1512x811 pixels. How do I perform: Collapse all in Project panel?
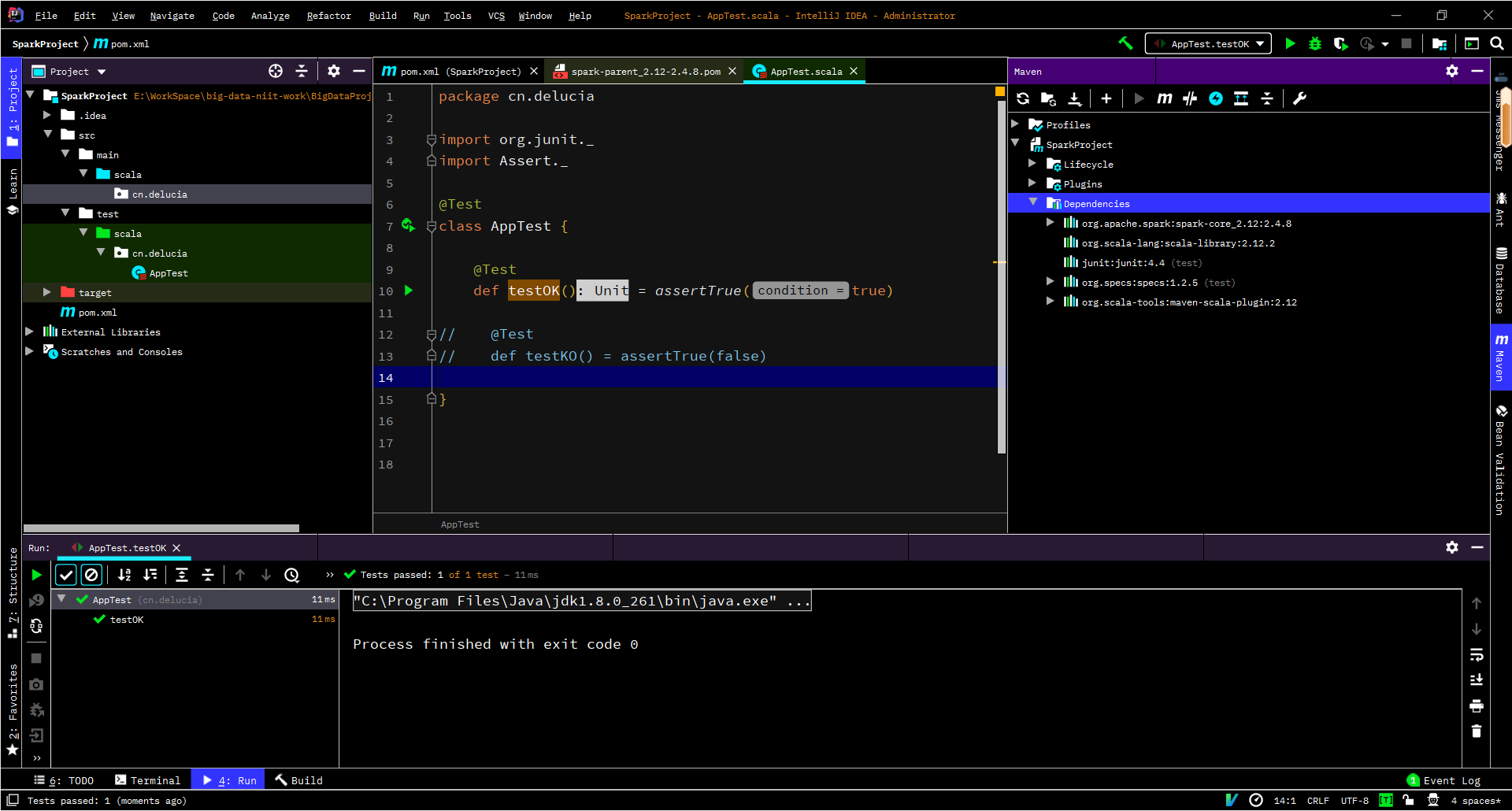tap(302, 71)
